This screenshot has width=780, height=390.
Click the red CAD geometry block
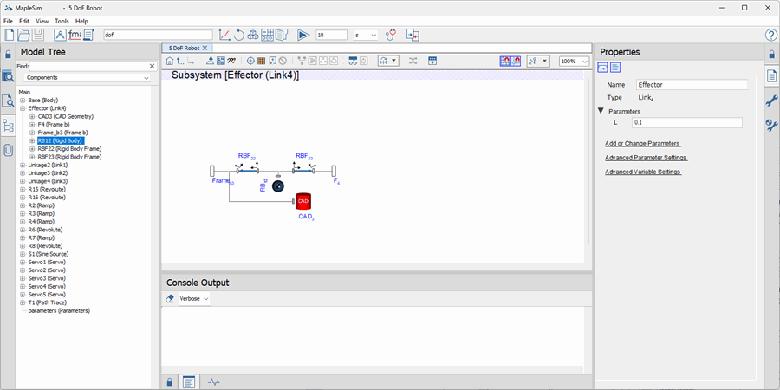pos(303,201)
